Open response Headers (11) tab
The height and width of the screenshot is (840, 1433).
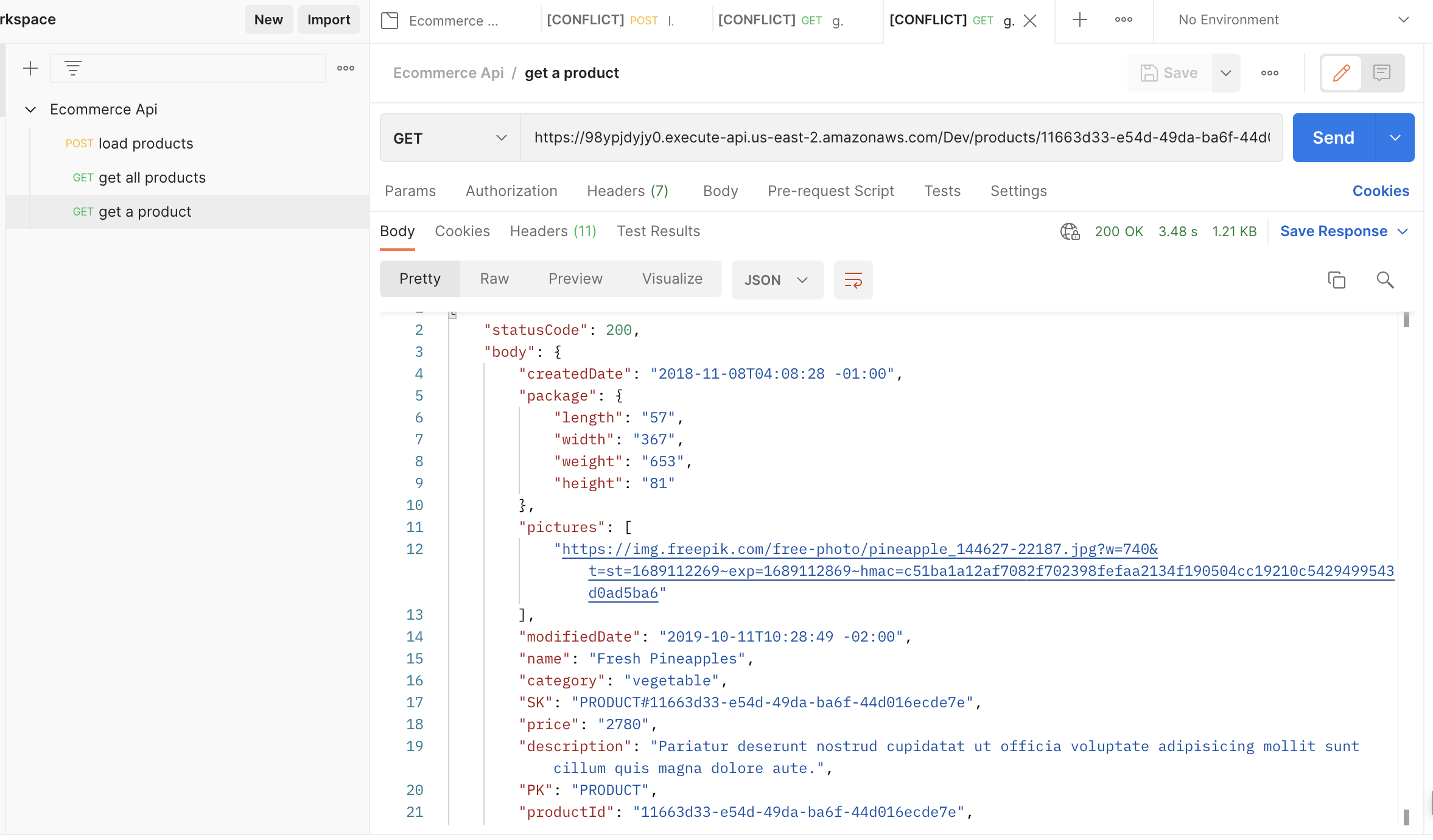[553, 231]
